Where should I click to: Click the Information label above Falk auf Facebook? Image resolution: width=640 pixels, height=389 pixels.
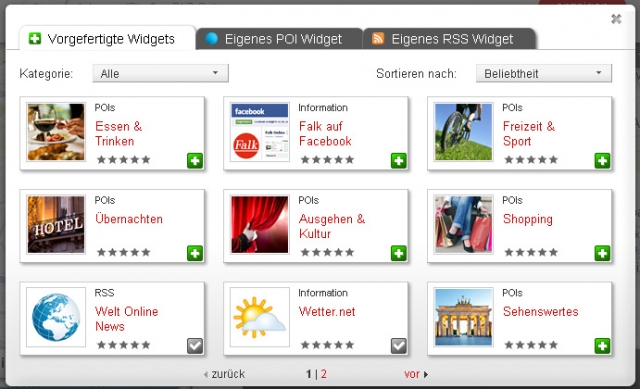[323, 107]
